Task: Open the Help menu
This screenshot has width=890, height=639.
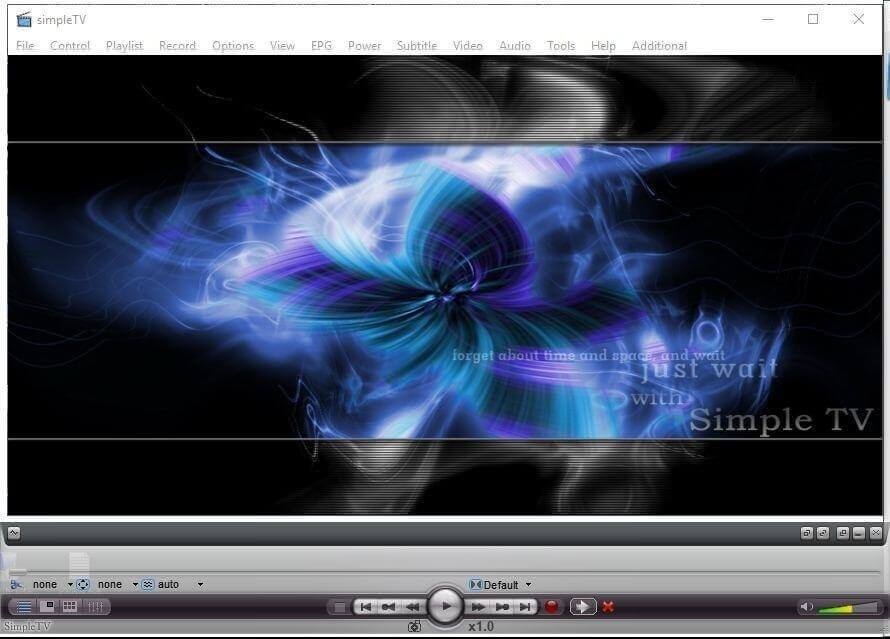Action: coord(603,45)
